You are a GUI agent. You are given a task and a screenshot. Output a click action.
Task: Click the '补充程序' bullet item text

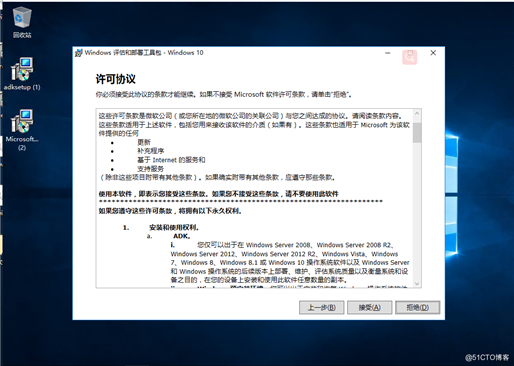(x=151, y=151)
